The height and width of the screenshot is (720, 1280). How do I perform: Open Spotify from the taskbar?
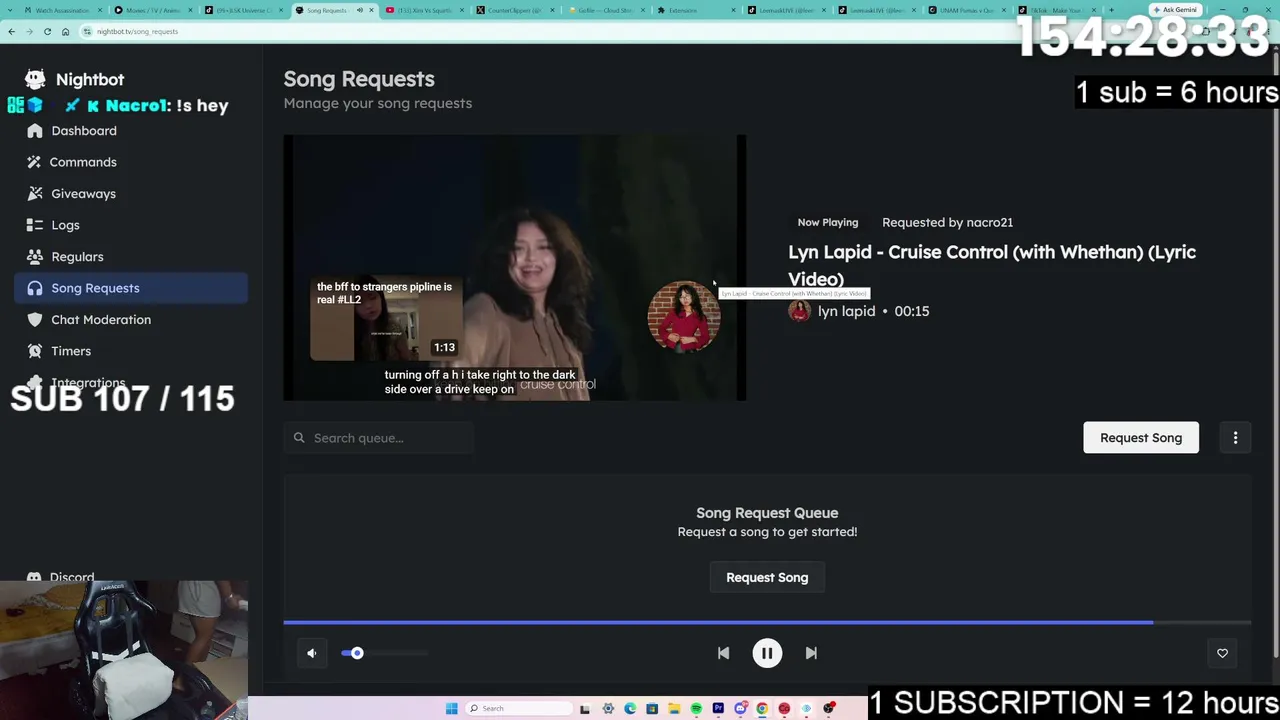click(696, 708)
